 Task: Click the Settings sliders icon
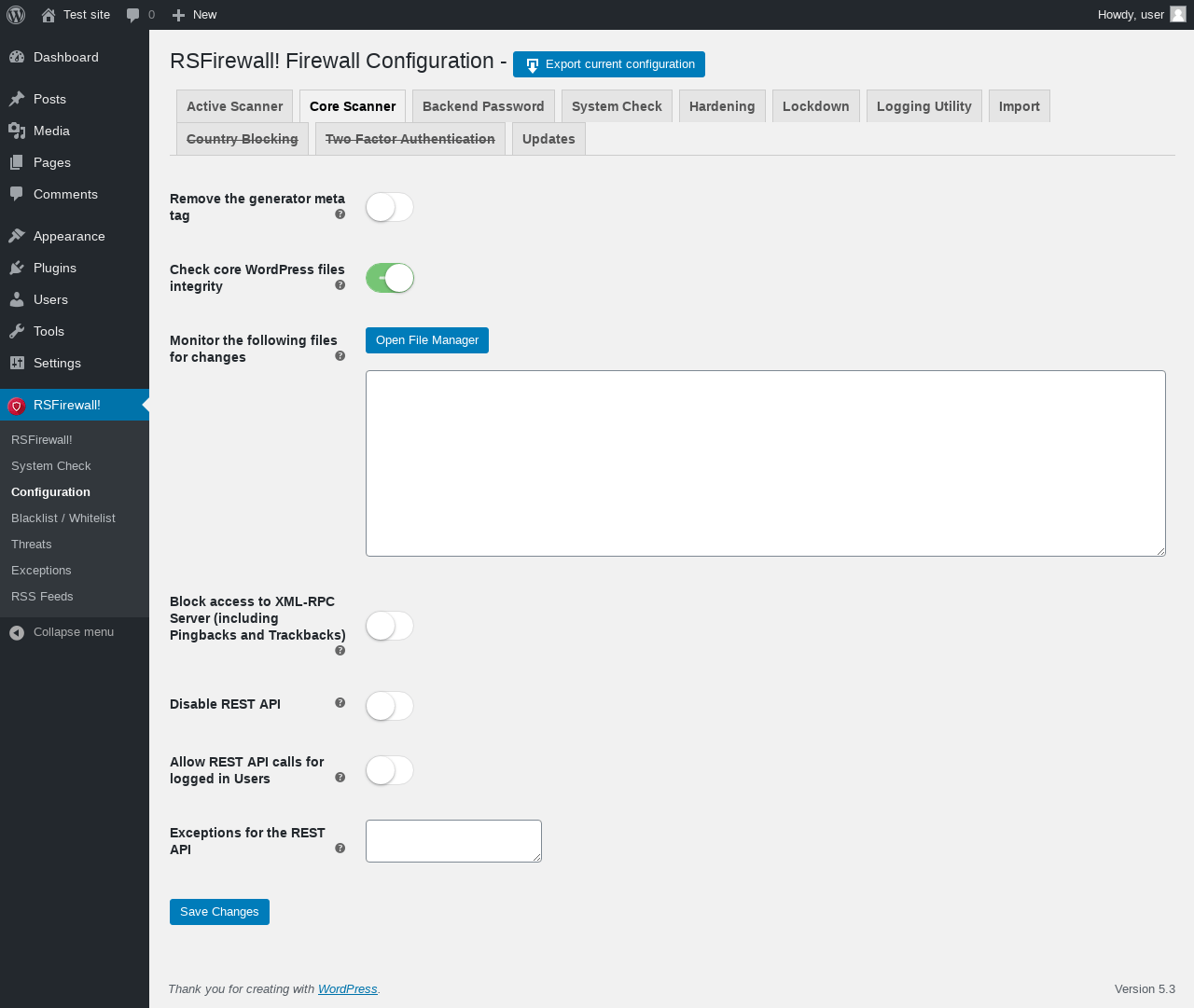17,363
